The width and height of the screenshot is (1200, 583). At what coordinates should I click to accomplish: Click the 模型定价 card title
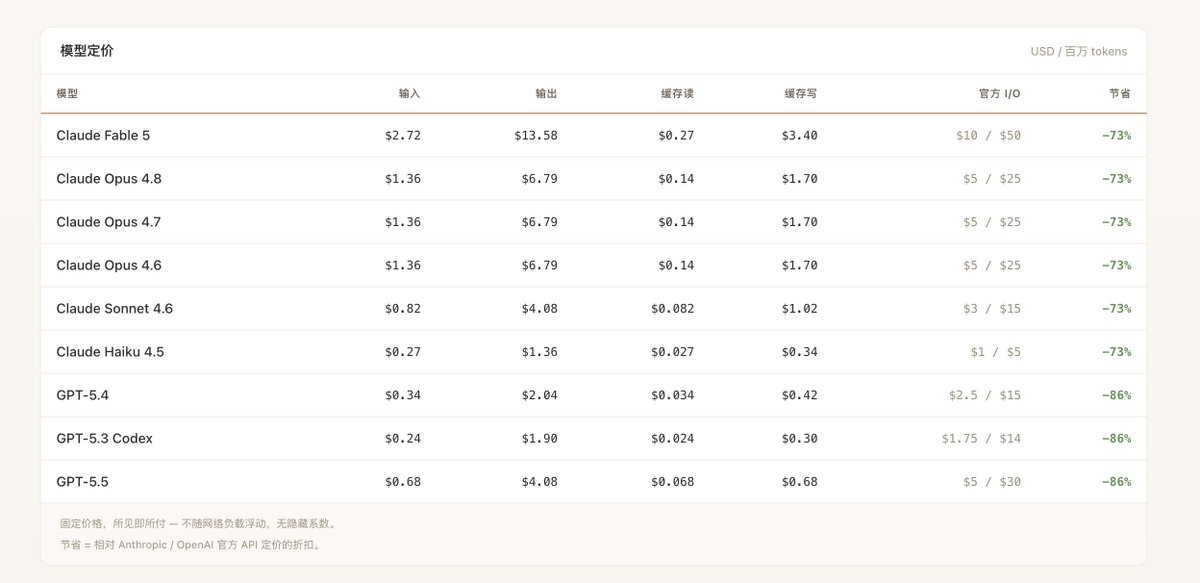(87, 50)
